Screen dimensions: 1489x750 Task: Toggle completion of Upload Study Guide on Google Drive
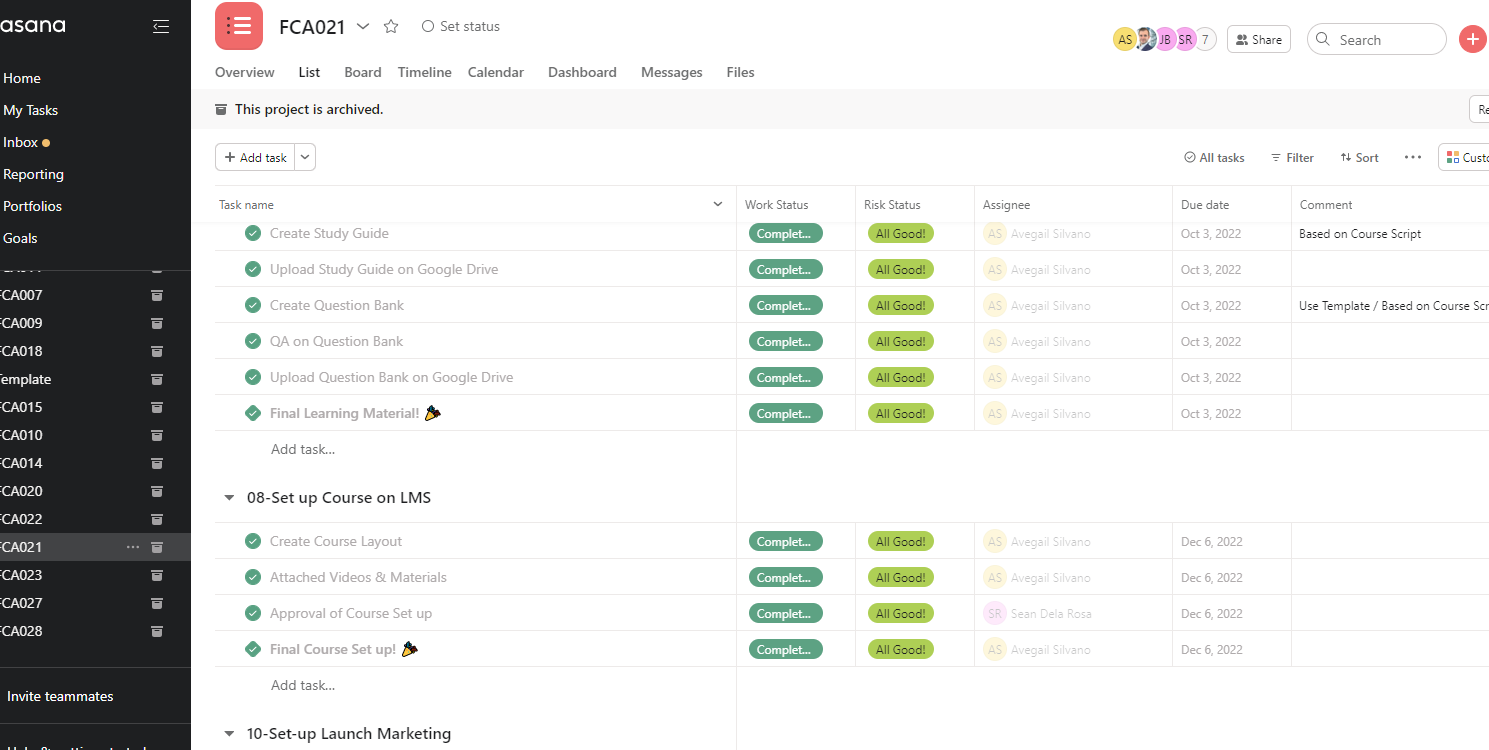pyautogui.click(x=253, y=269)
